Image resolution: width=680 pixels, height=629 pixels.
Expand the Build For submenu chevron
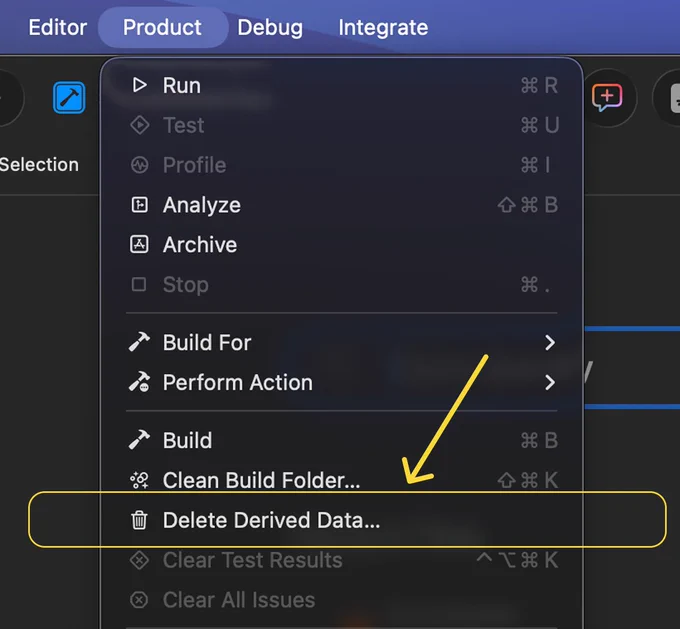tap(550, 343)
